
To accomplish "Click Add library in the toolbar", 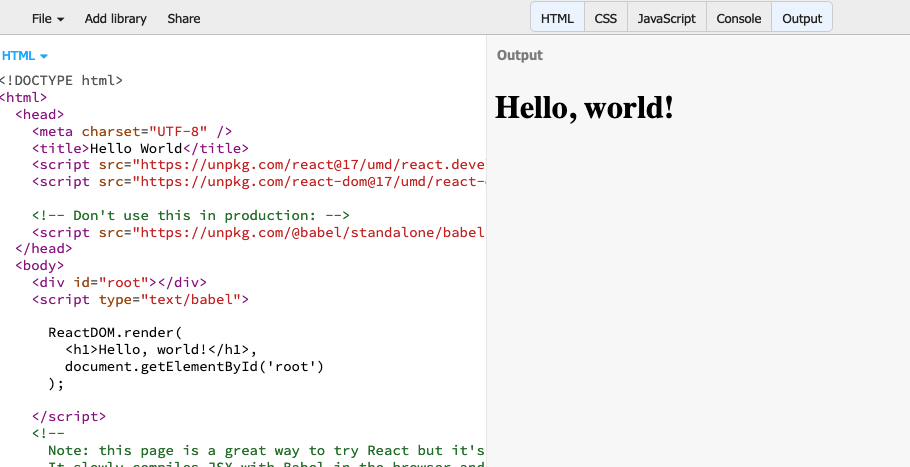I will pyautogui.click(x=115, y=19).
